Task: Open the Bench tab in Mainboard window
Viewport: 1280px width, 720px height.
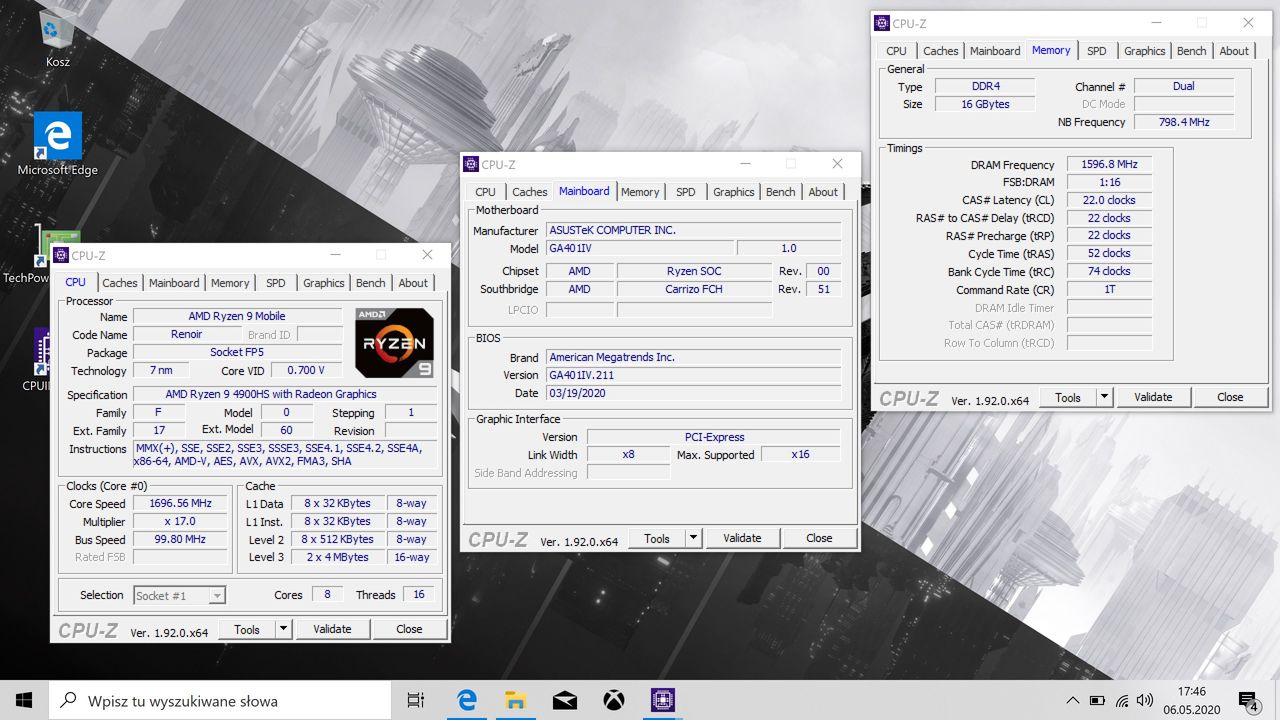Action: (x=781, y=192)
